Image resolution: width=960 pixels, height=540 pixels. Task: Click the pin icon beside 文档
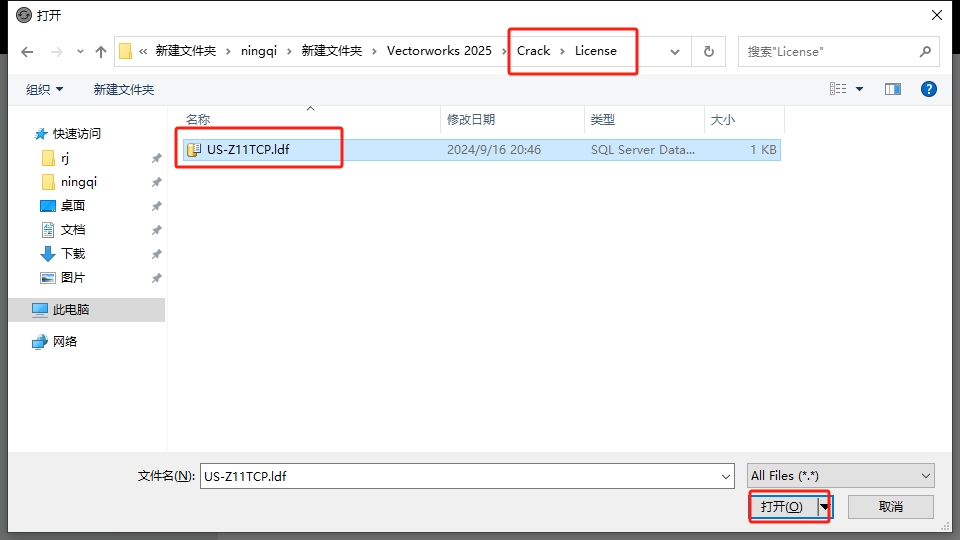157,230
